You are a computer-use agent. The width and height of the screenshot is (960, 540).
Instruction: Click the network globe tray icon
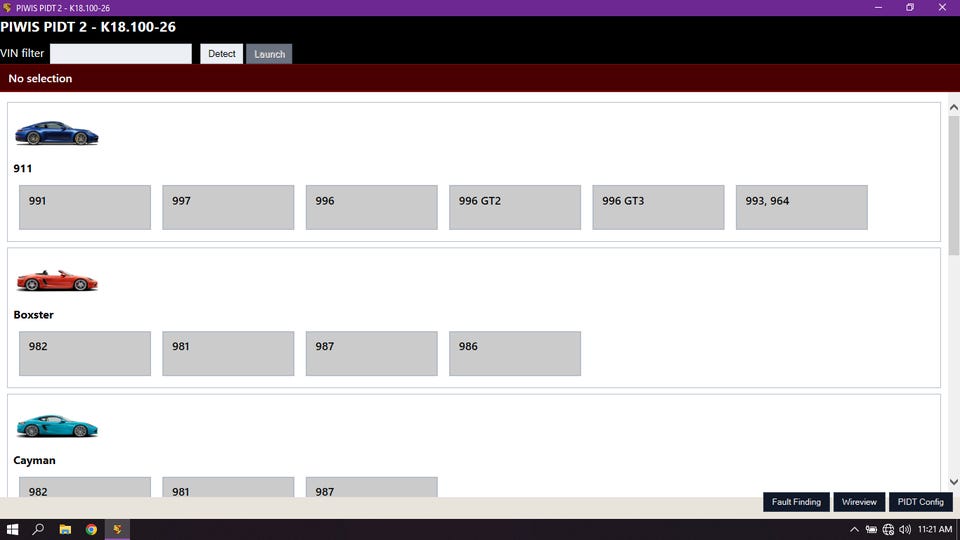(x=888, y=530)
